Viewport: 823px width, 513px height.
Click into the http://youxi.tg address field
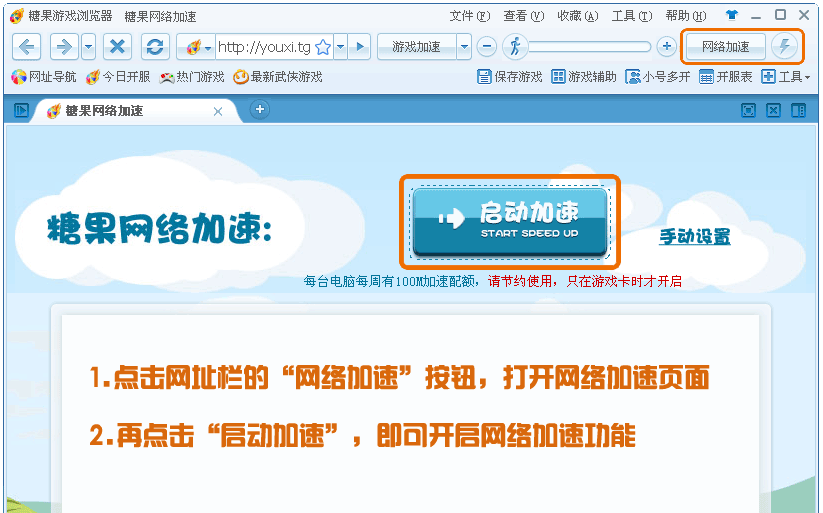pos(264,47)
